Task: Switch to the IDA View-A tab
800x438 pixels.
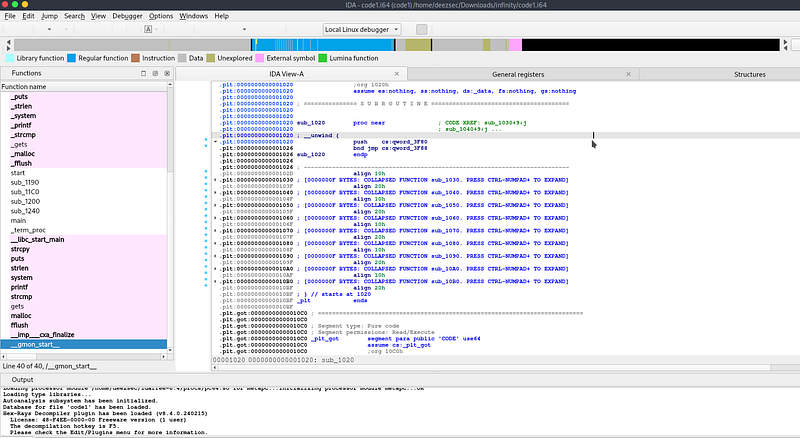Action: pyautogui.click(x=287, y=74)
